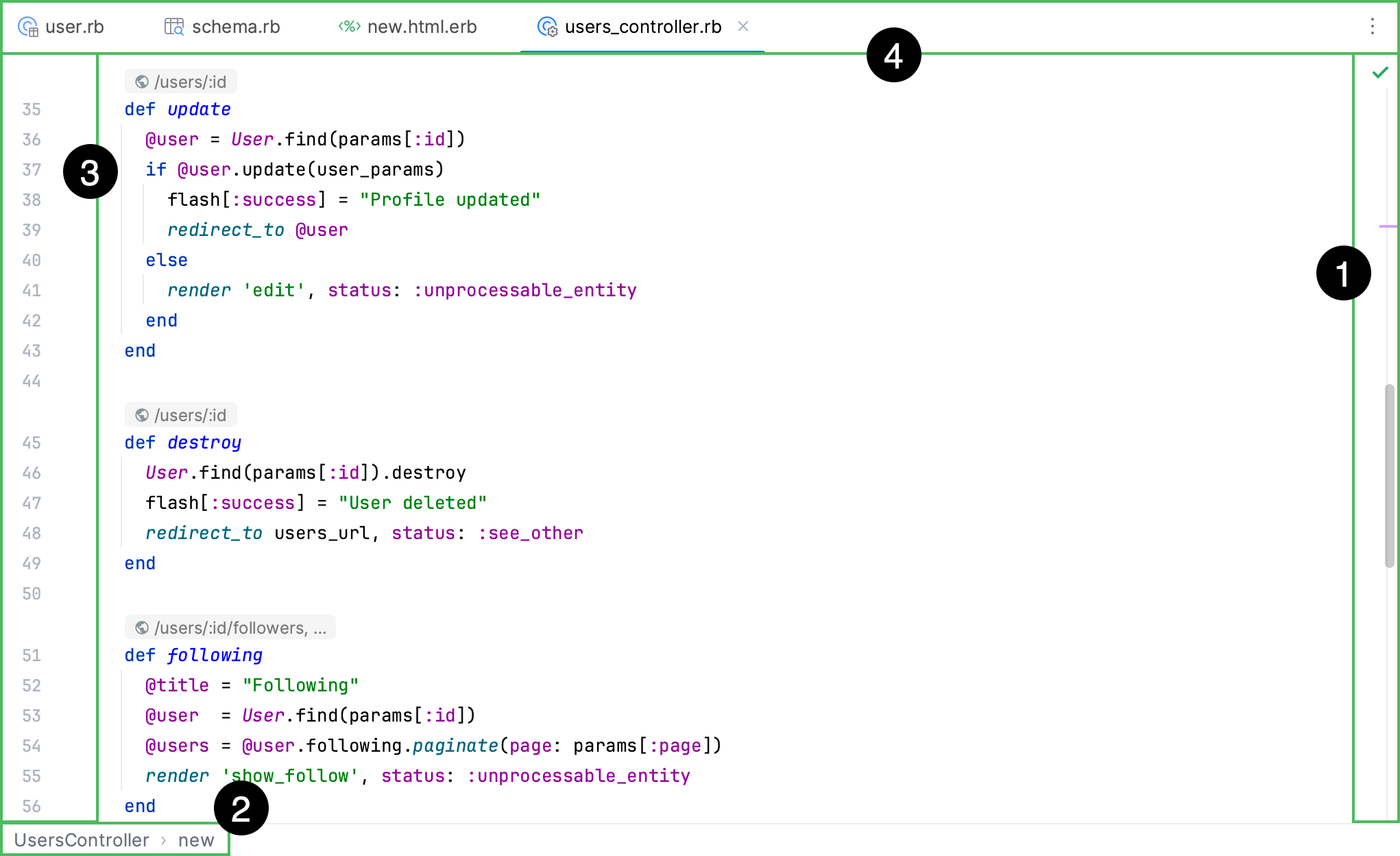Click the globe icon on the followers route badge
The height and width of the screenshot is (856, 1400).
(142, 626)
